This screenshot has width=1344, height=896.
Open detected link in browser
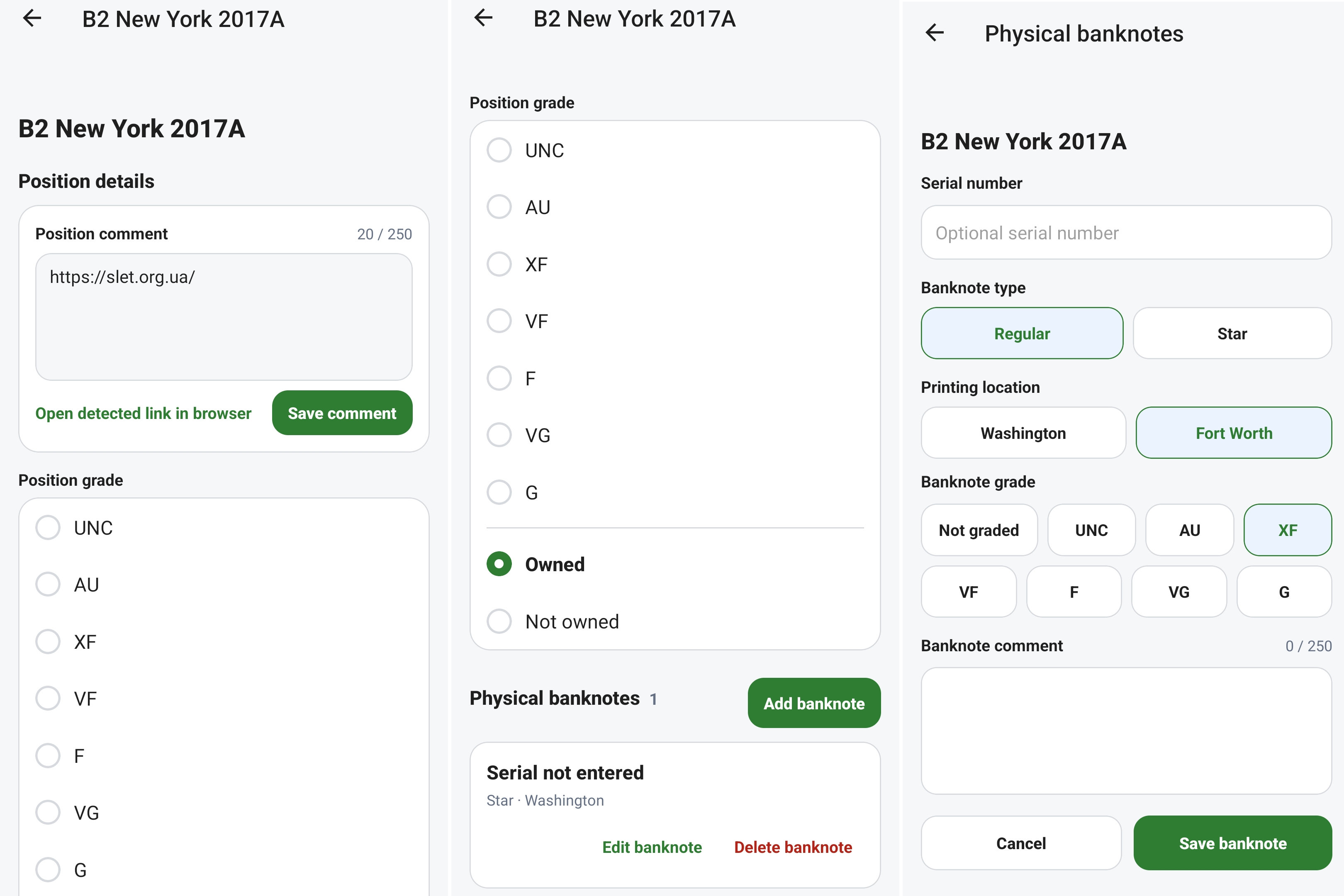point(143,413)
